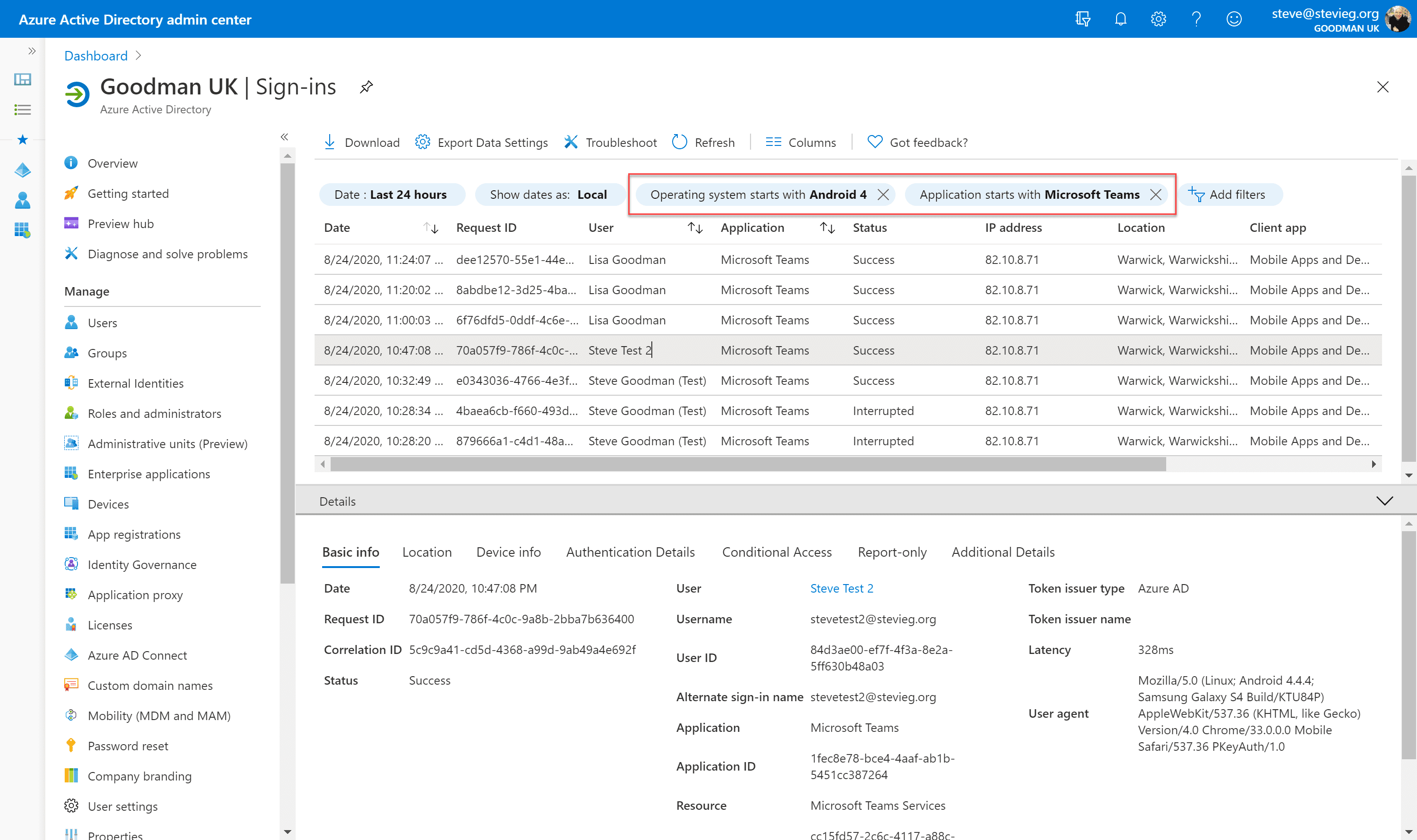Close the Sign-ins blade
This screenshot has width=1417, height=840.
pos(1383,87)
